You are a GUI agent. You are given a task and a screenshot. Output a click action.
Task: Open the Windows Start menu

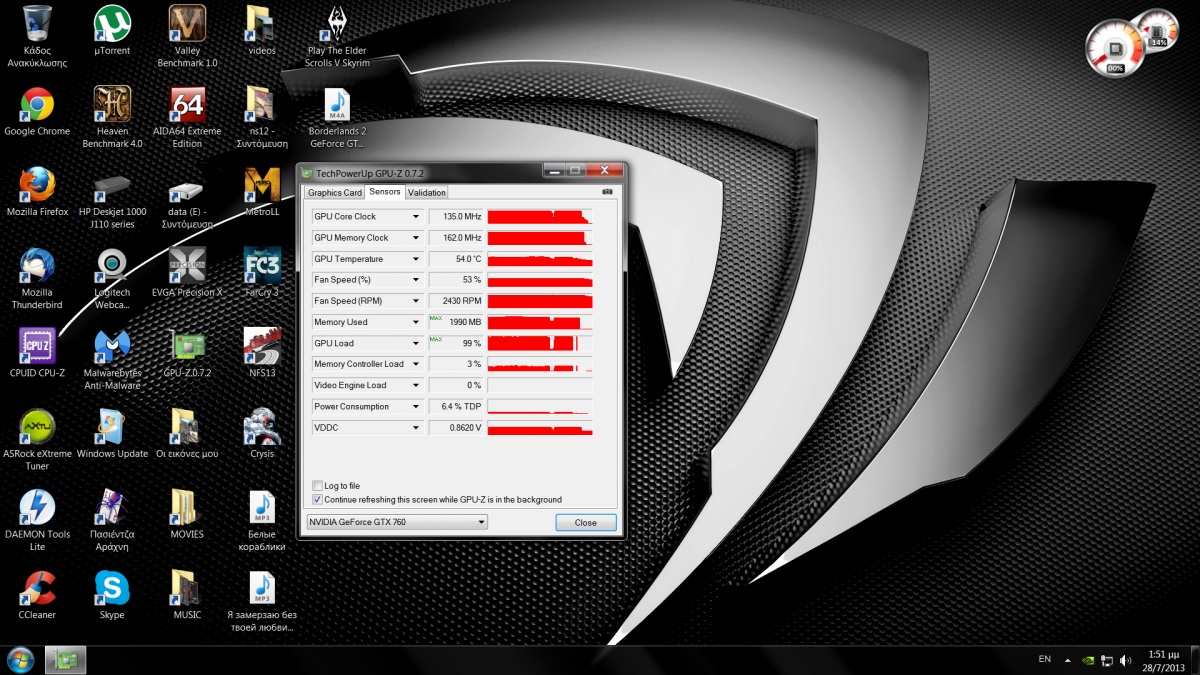point(20,660)
